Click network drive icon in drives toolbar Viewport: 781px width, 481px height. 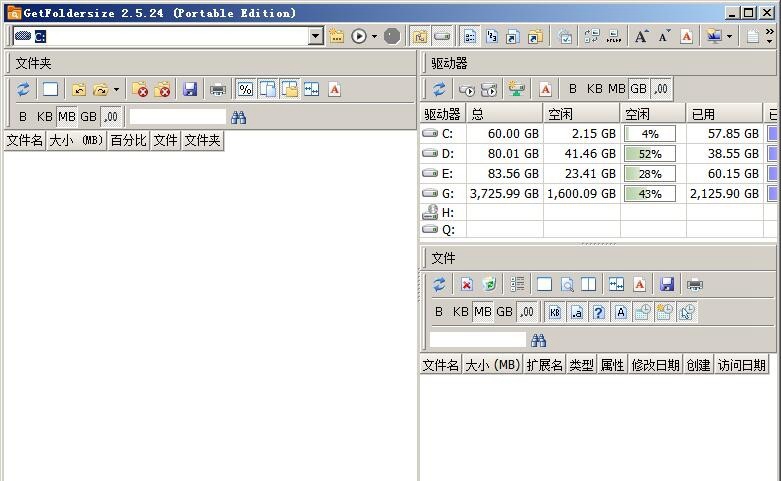pos(517,90)
